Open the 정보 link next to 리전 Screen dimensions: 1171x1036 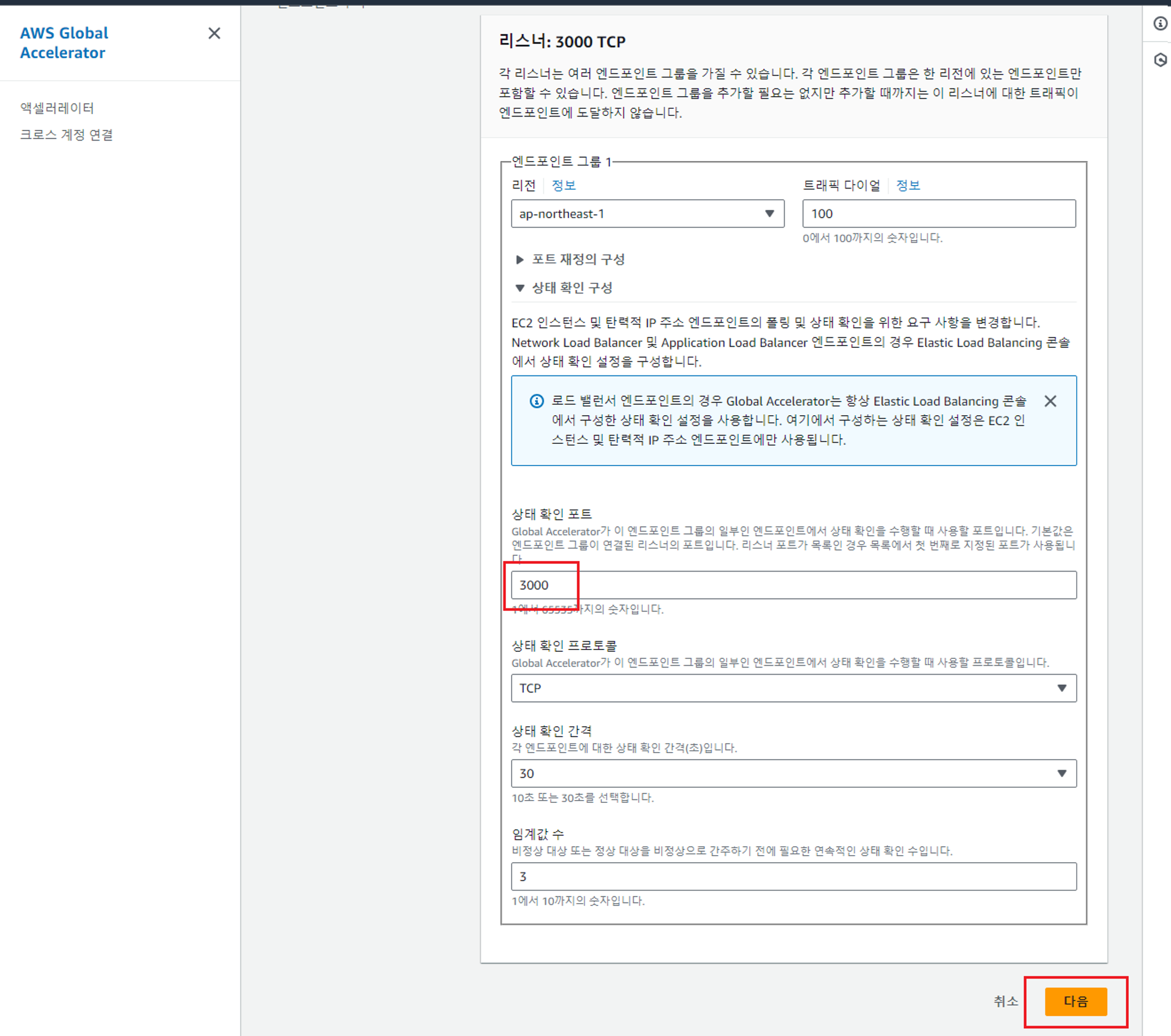[563, 186]
